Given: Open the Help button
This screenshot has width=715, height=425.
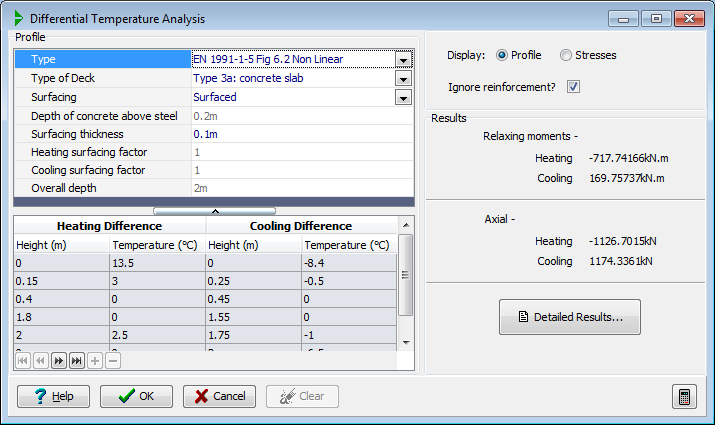Looking at the screenshot, I should tap(53, 396).
